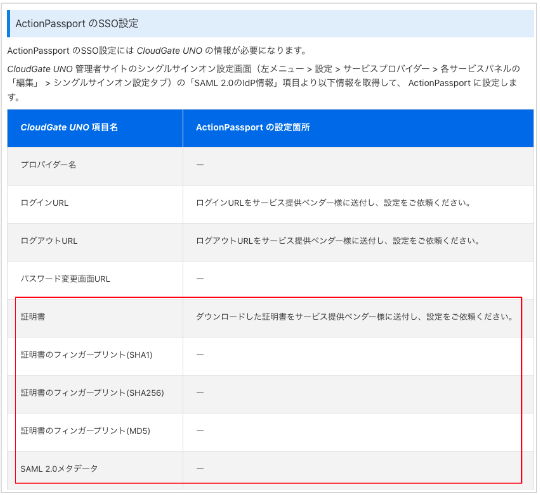Click the プロバイダー名 row label

48,165
